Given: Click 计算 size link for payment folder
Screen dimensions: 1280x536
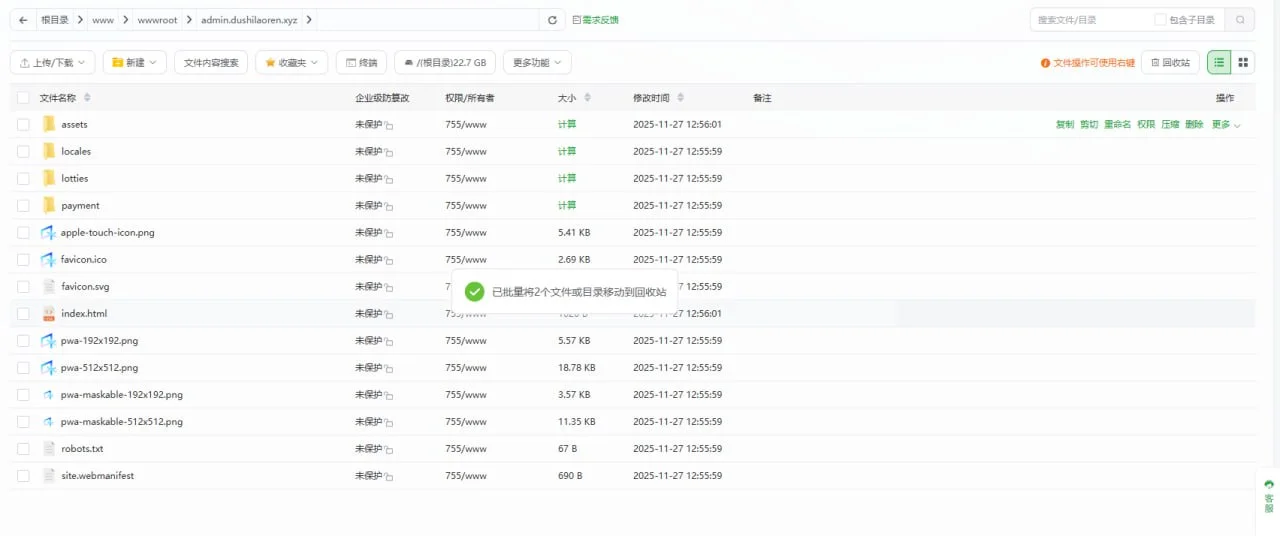Looking at the screenshot, I should coord(567,205).
